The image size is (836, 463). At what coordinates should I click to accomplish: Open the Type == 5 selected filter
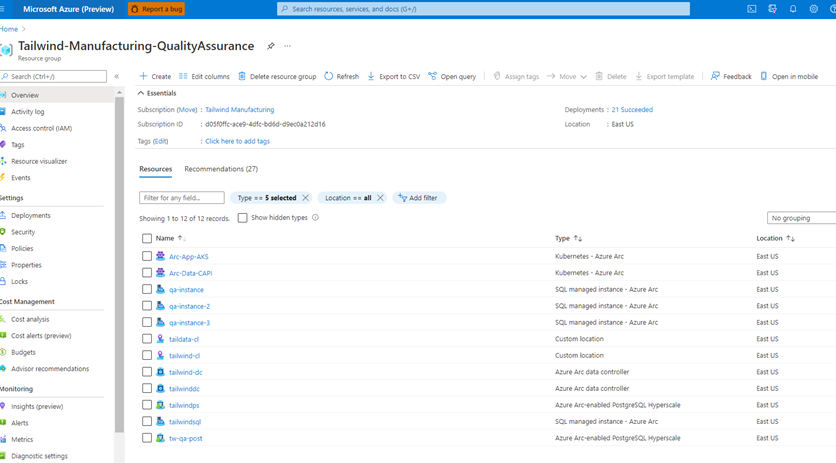(267, 198)
